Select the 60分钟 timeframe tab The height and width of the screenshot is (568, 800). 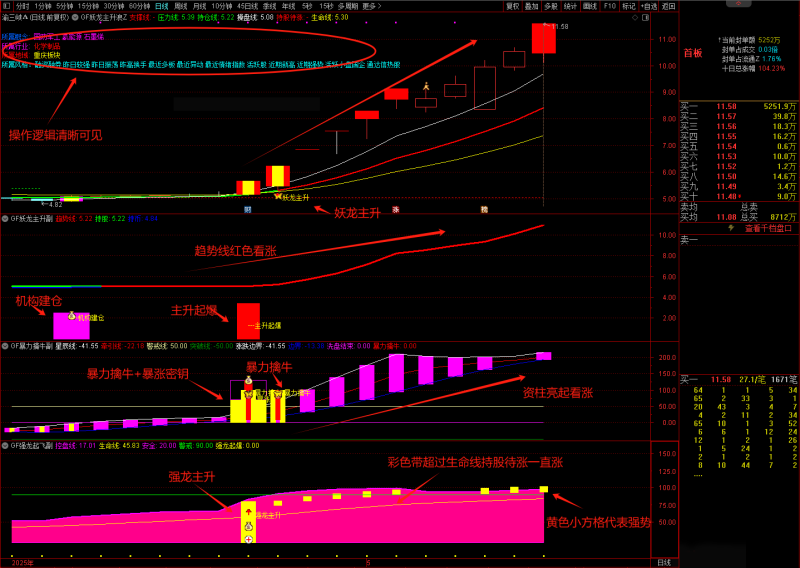[x=139, y=5]
